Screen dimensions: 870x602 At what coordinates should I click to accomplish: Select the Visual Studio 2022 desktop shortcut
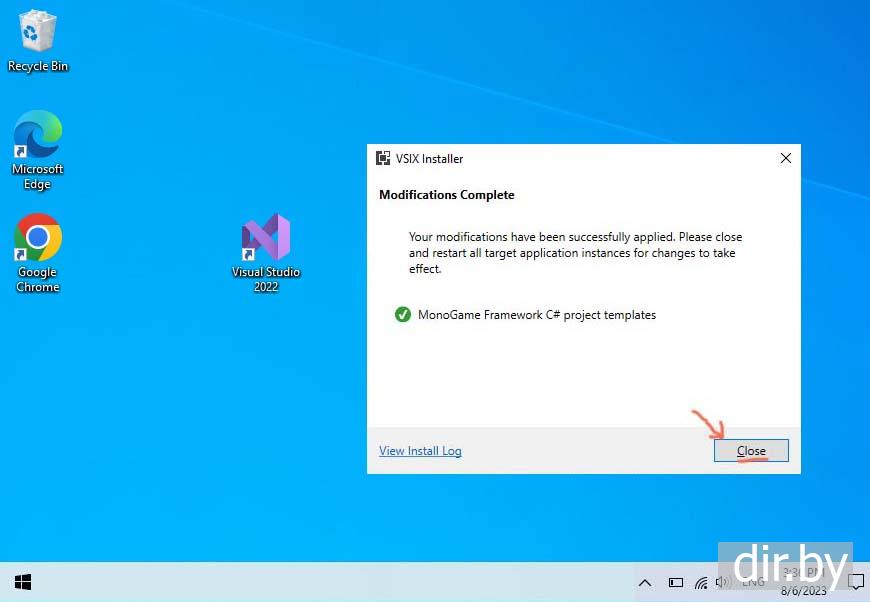tap(266, 252)
